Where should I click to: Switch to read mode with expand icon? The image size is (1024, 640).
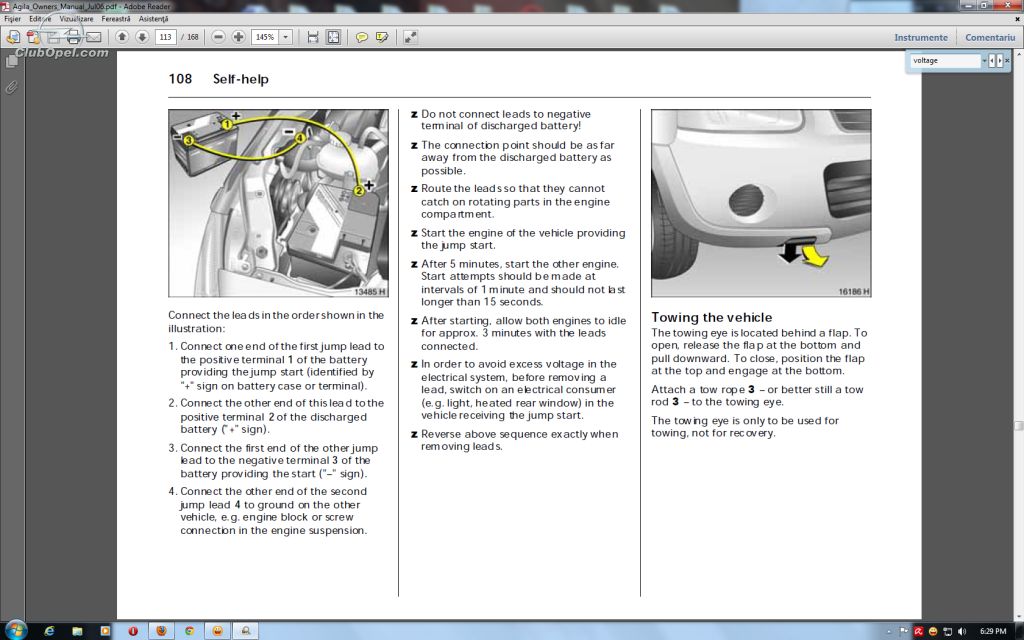410,37
